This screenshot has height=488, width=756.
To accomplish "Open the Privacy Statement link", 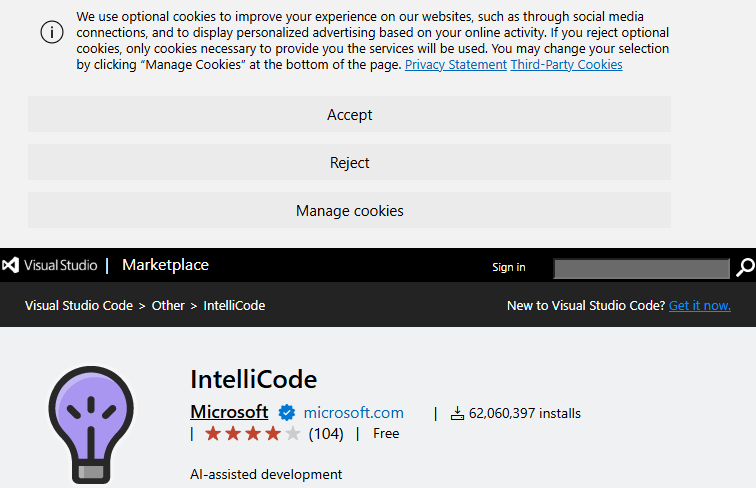I will pos(456,65).
